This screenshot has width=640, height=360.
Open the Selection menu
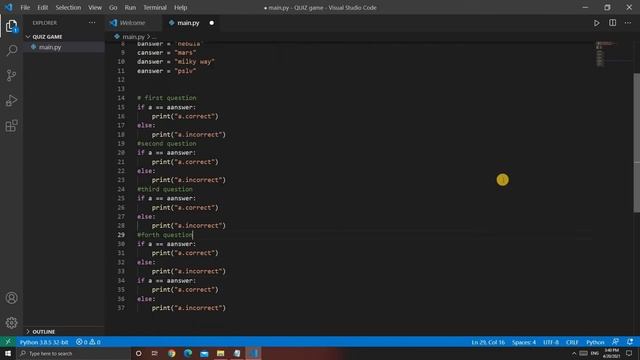pyautogui.click(x=68, y=7)
